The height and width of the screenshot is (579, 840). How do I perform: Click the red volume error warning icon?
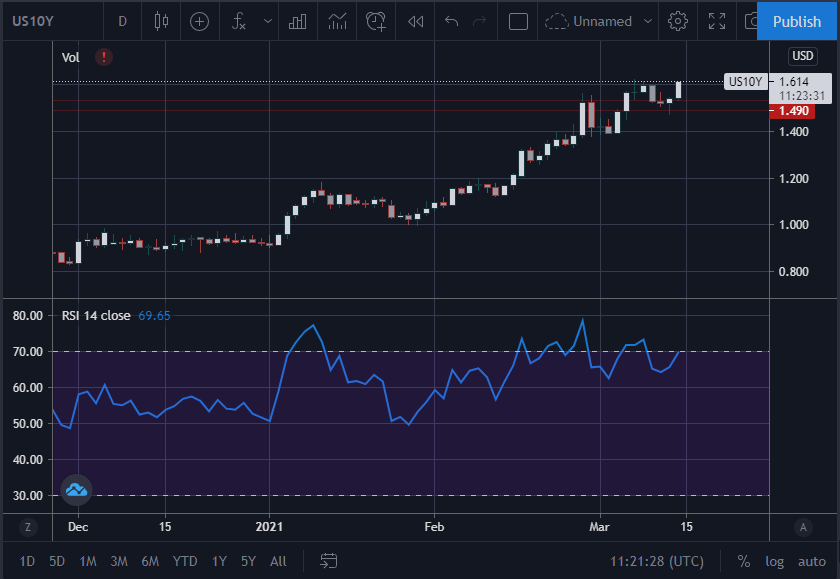[104, 57]
